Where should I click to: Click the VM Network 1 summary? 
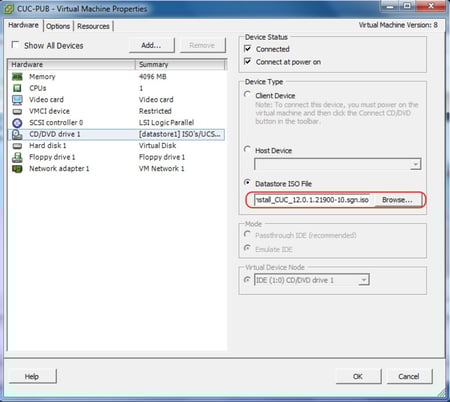(x=162, y=169)
